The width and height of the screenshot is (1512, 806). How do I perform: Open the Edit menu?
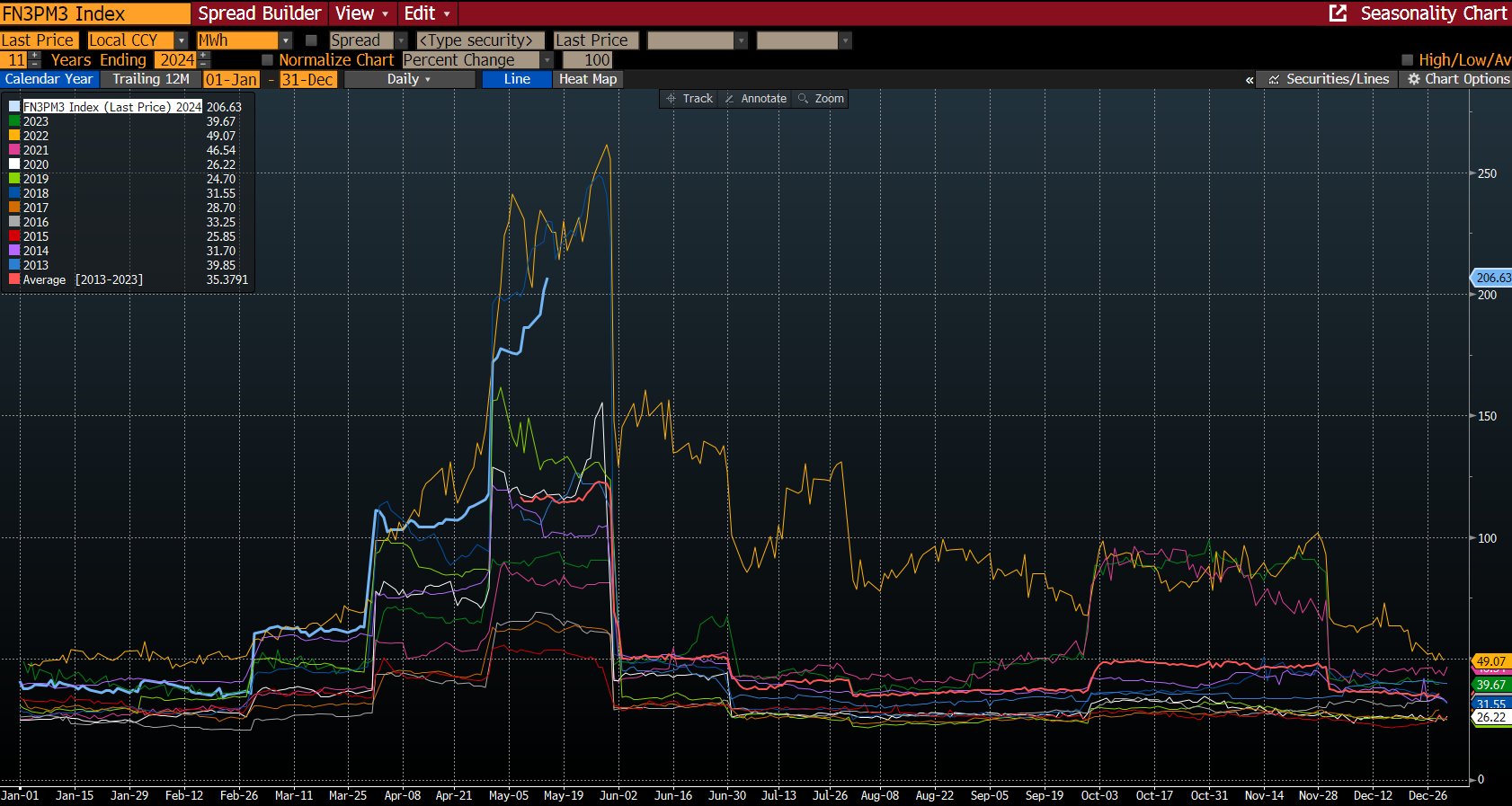(427, 13)
